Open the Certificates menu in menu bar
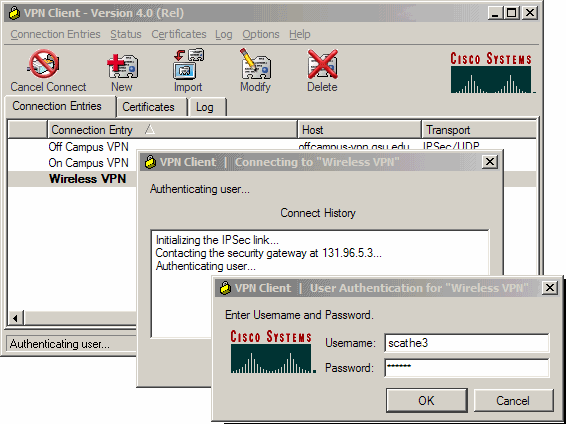Screen dimensions: 566x424 pos(179,34)
